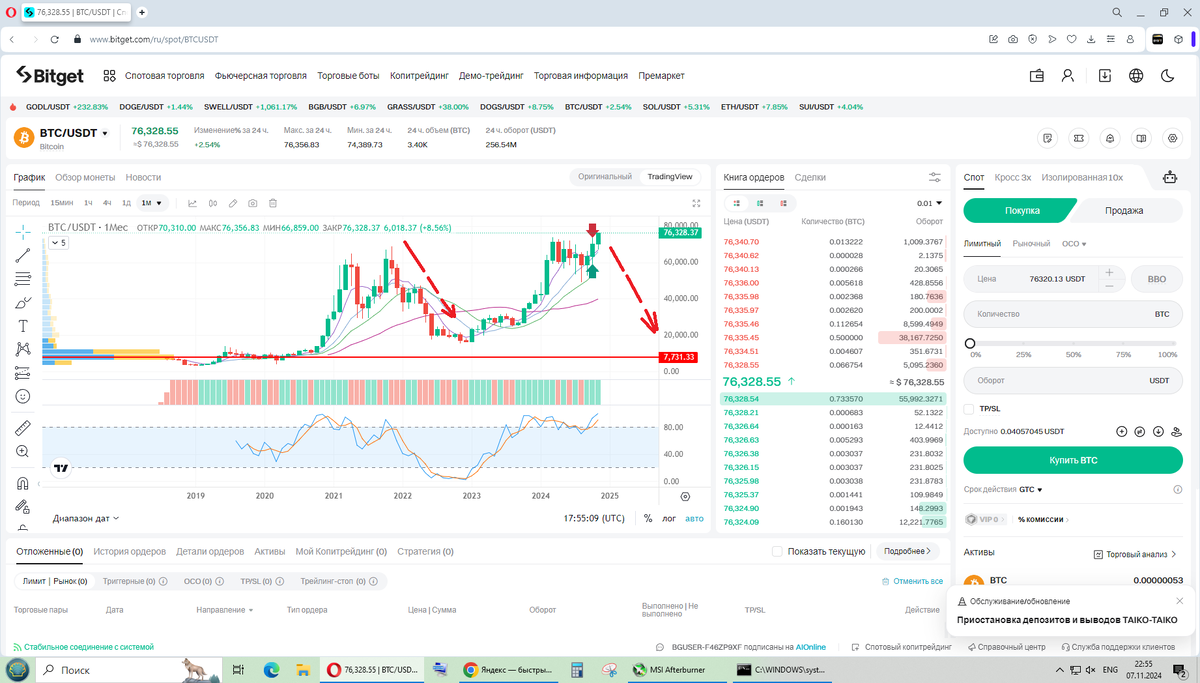Viewport: 1200px width, 683px height.
Task: Click the transfer funds icon near available balance
Action: coord(1140,431)
